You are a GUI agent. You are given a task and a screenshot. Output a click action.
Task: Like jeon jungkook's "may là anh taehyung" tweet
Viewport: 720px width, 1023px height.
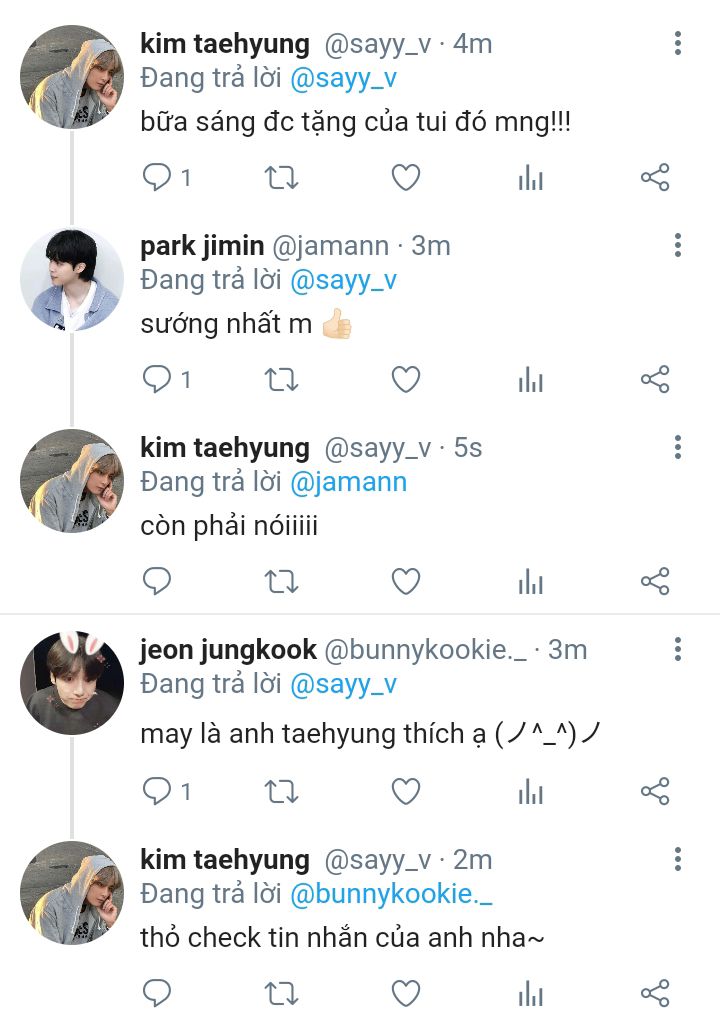pos(405,792)
